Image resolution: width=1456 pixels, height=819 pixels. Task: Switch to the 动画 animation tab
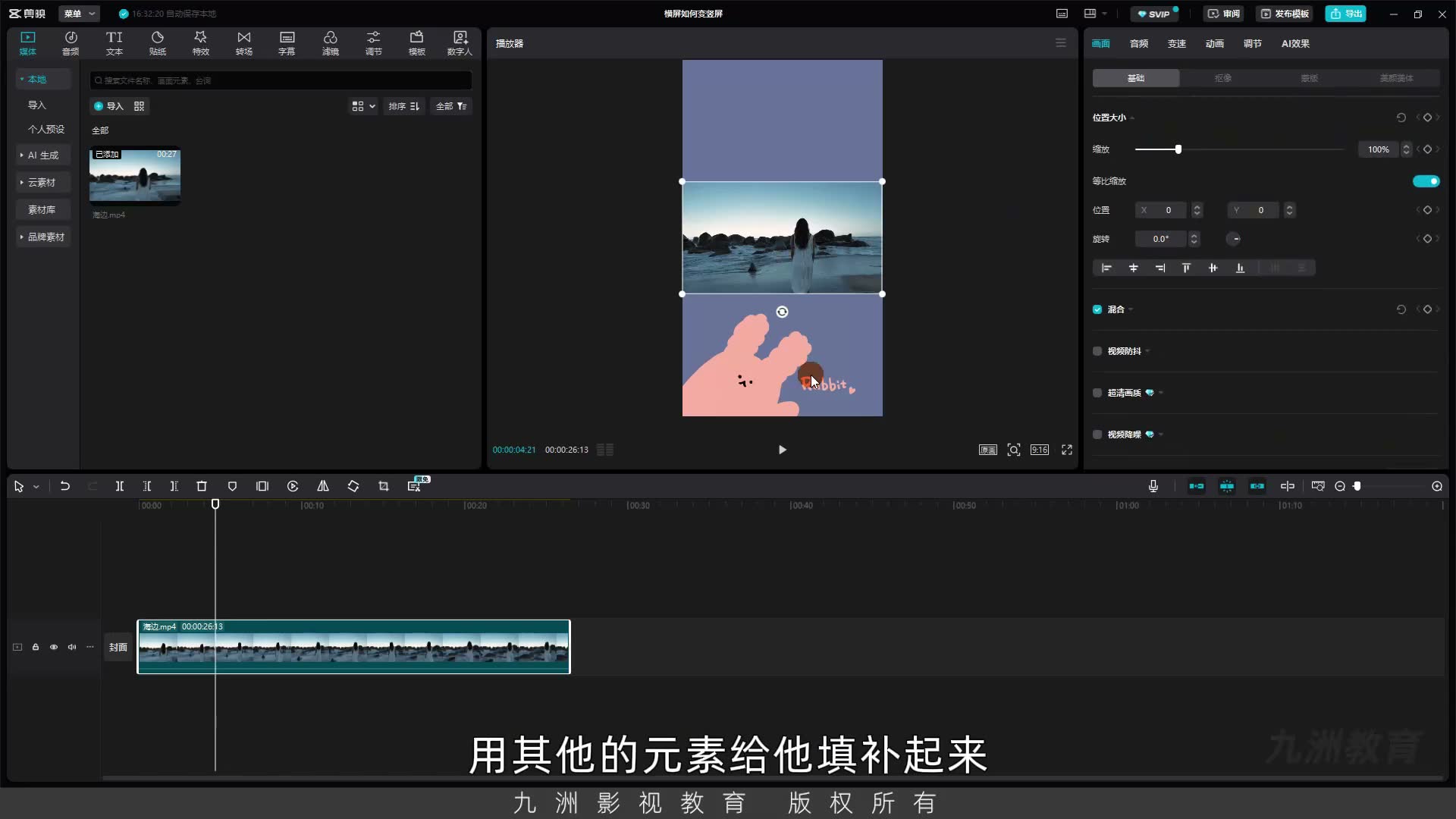tap(1215, 43)
